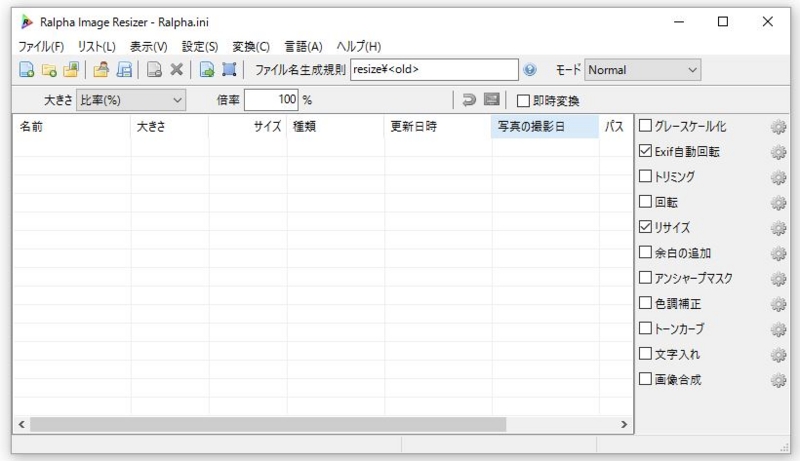Screen dimensions: 800x461
Task: Enable the 文字入れ checkbox
Action: (x=645, y=353)
